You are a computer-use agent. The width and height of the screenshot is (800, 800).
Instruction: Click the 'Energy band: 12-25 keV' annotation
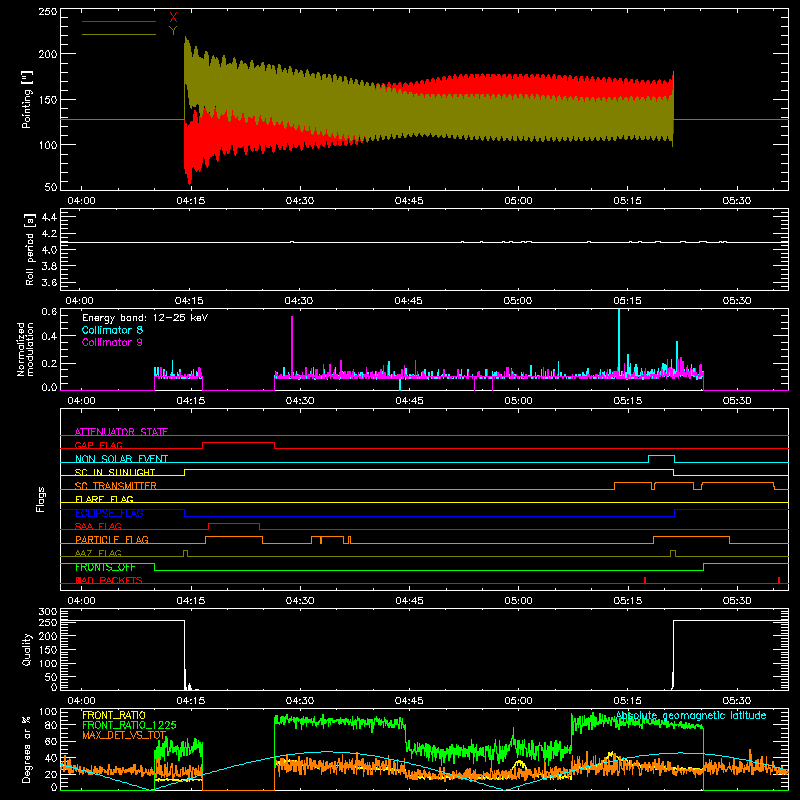click(x=145, y=318)
